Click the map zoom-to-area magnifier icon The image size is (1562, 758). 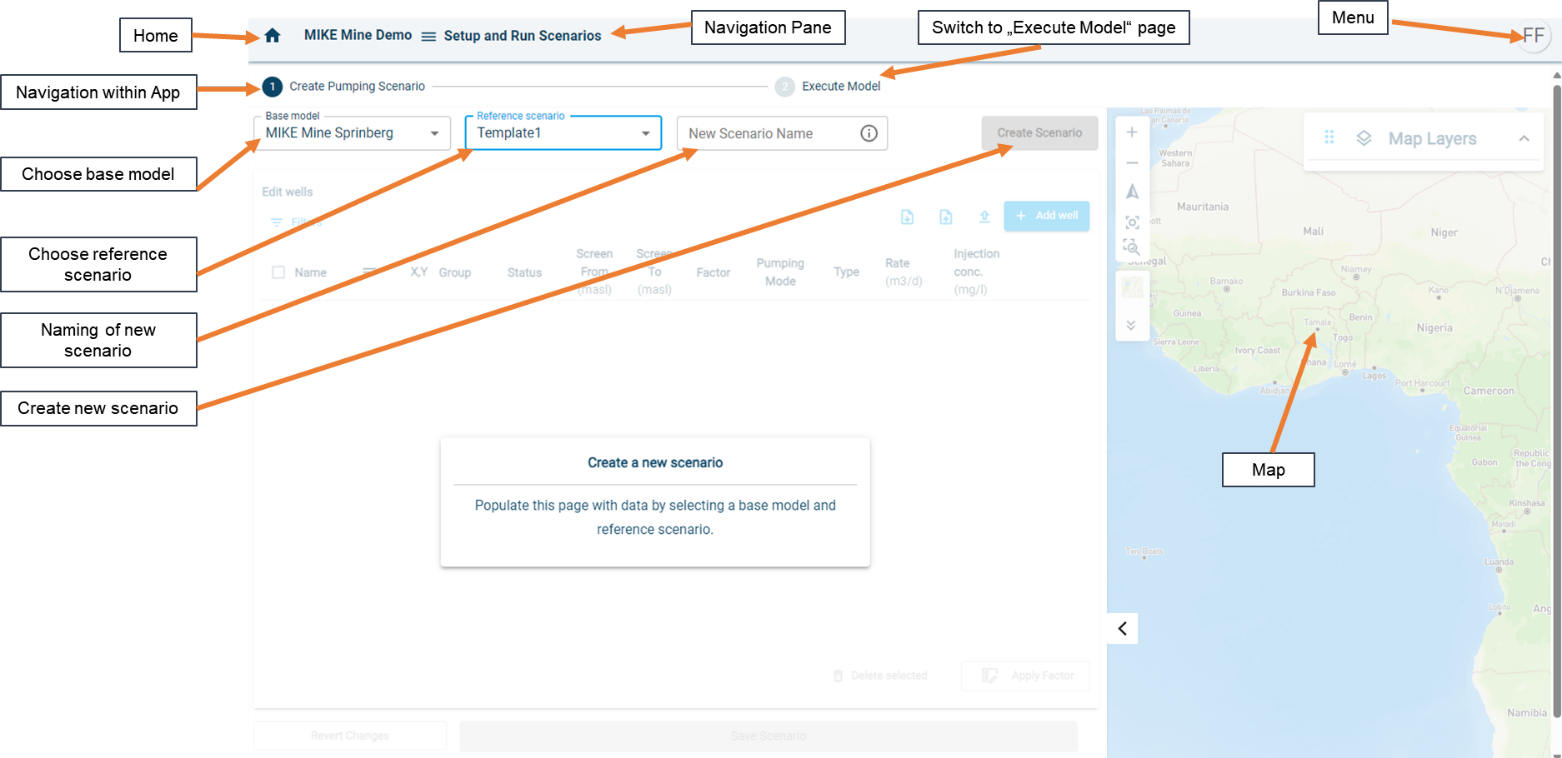click(x=1132, y=247)
